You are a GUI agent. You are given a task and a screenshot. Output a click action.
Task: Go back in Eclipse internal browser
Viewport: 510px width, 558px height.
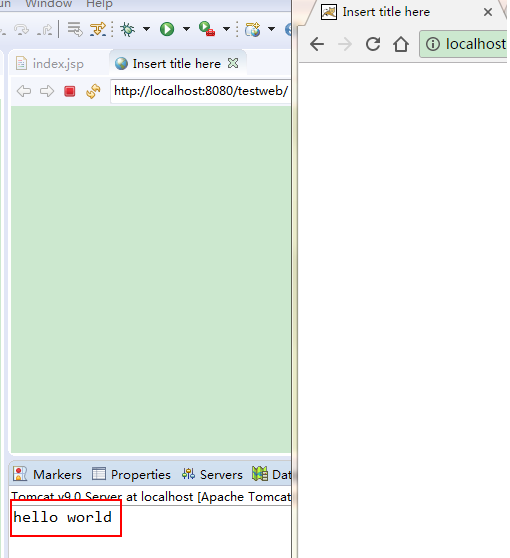pyautogui.click(x=24, y=91)
